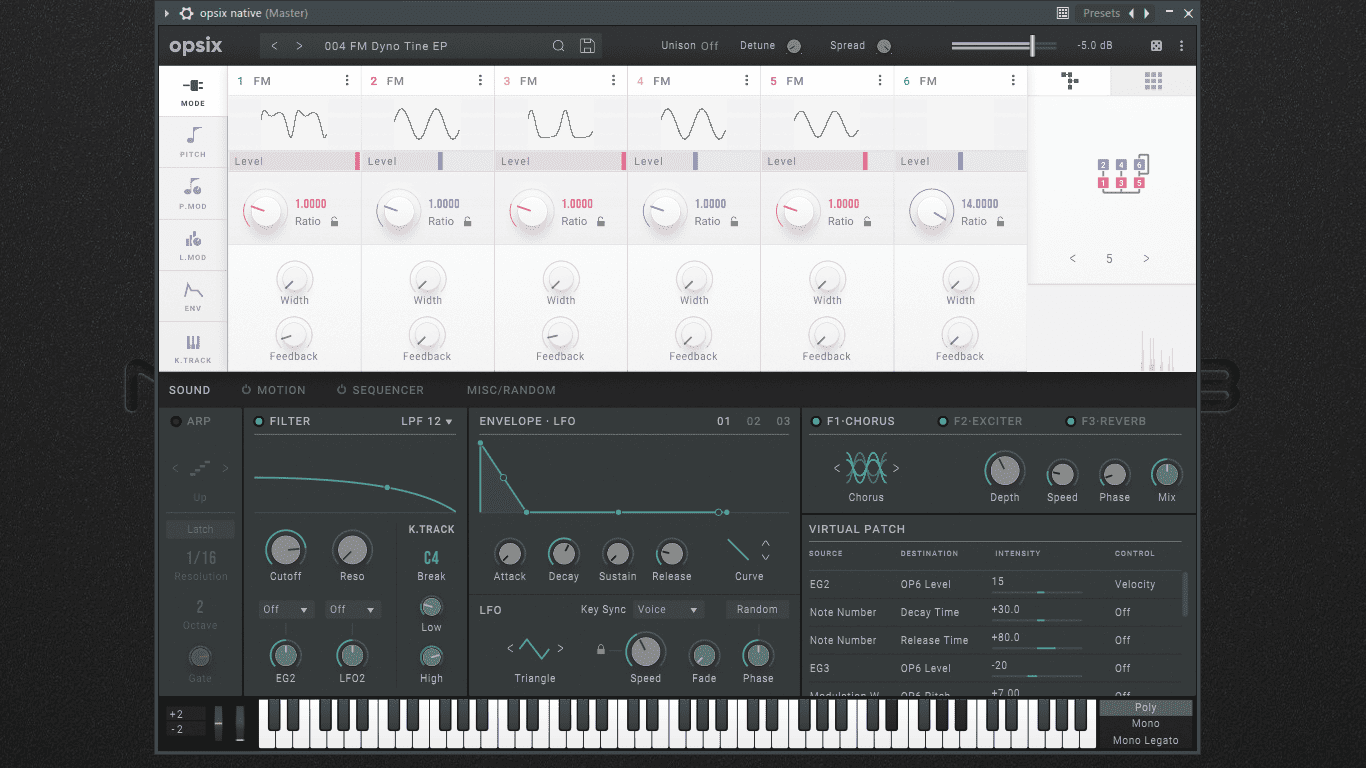
Task: Open operator 6 options menu
Action: point(1013,81)
